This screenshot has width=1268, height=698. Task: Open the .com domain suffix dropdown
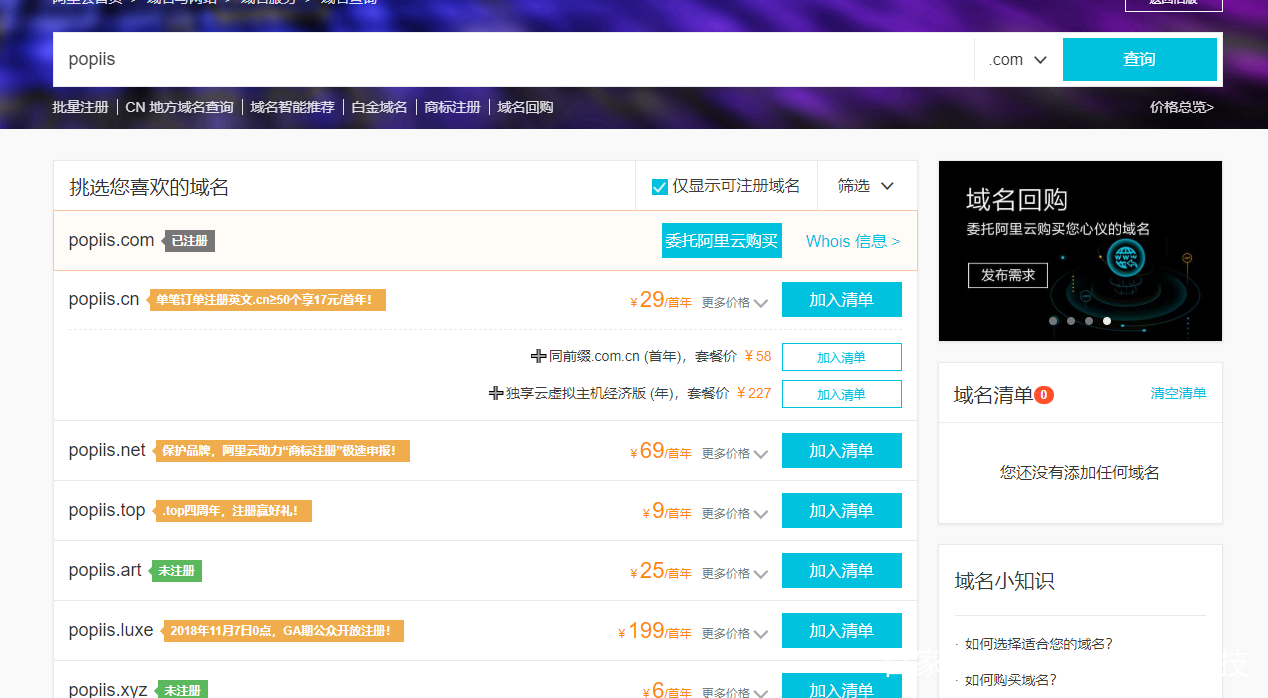(1018, 60)
